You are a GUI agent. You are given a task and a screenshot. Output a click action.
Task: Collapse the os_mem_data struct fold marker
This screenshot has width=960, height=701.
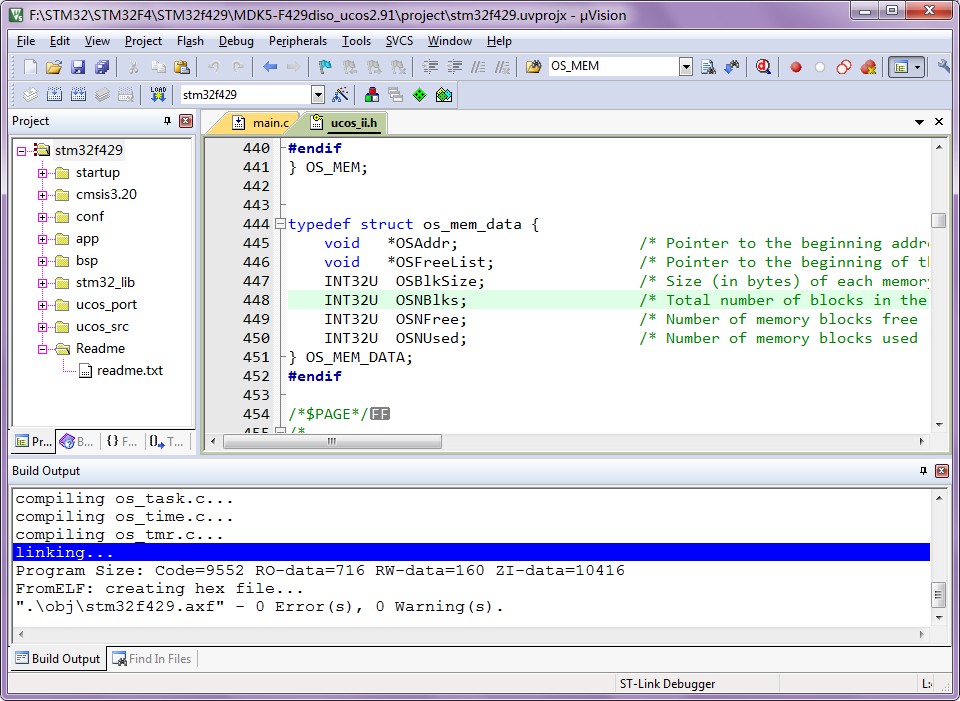[x=280, y=224]
